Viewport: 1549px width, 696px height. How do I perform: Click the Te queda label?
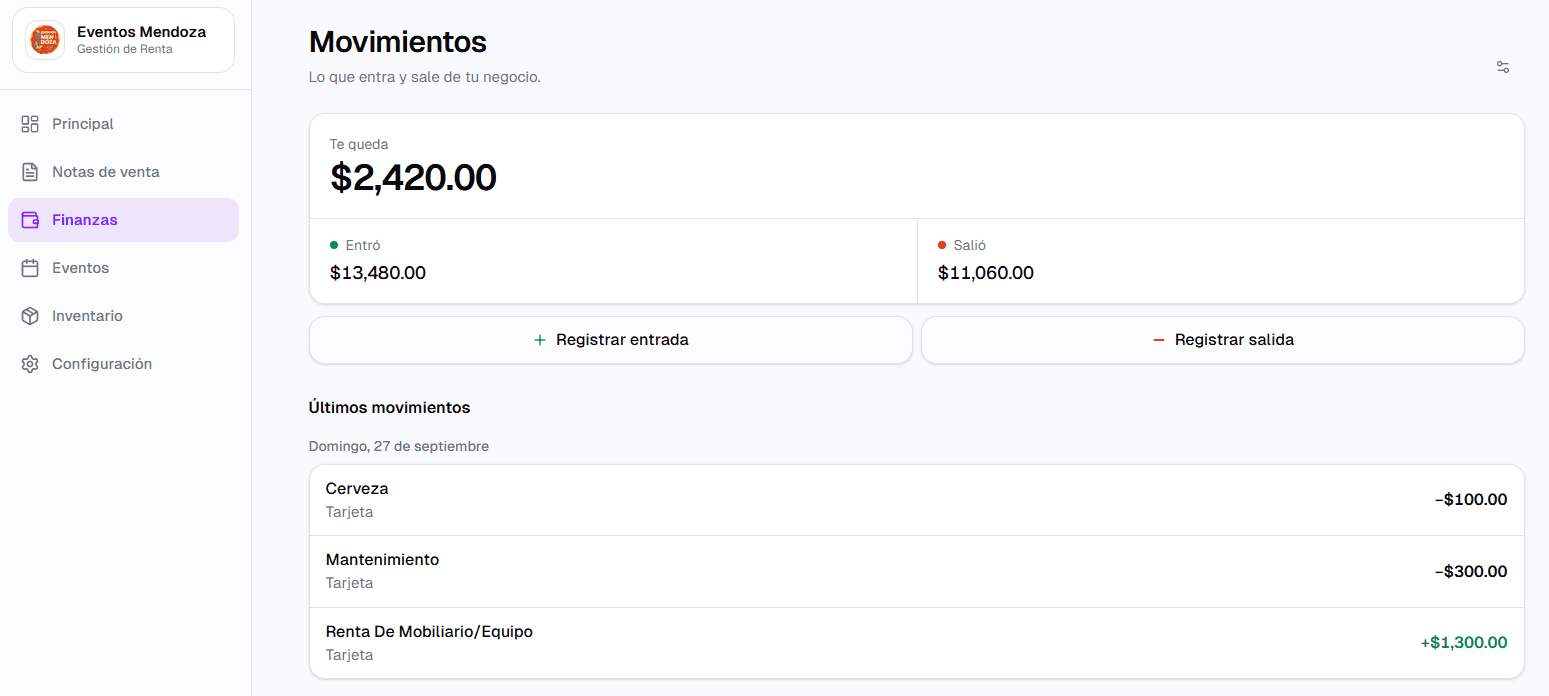(359, 144)
